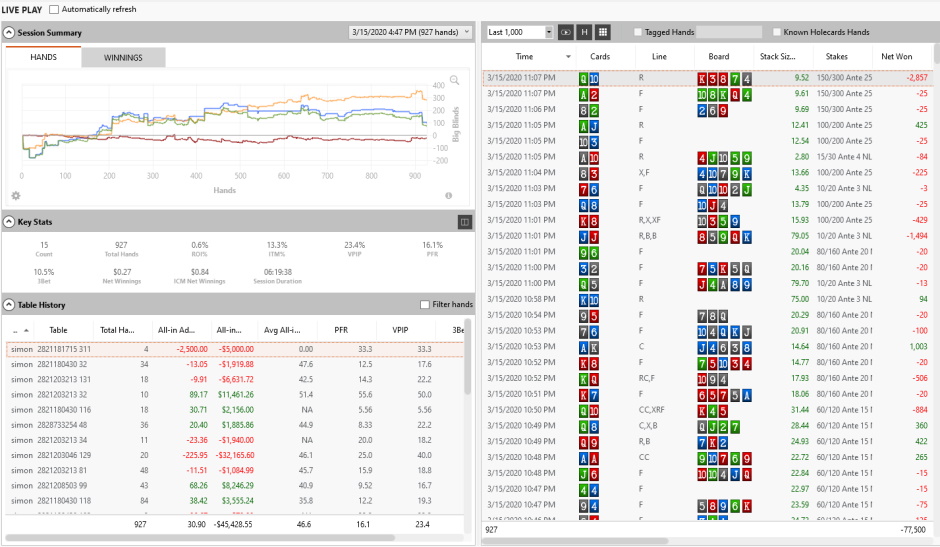
Task: Select table row simon 2821181715 311
Action: (x=234, y=349)
